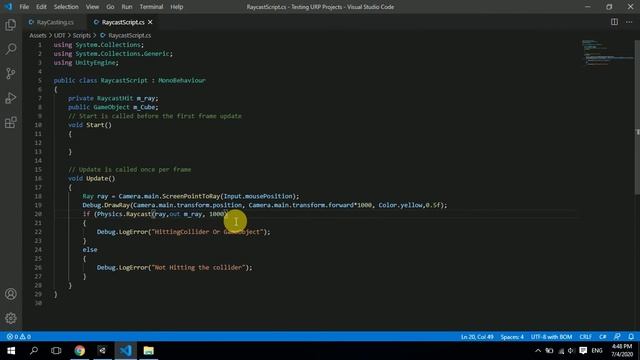Click the 'void Start()' text
Screen dimensions: 640x360
coord(90,125)
